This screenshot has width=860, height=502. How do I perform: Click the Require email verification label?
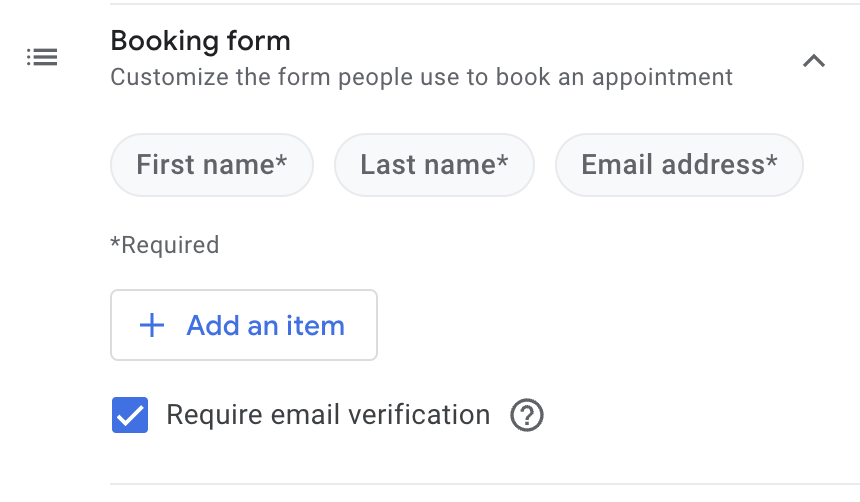[x=328, y=415]
